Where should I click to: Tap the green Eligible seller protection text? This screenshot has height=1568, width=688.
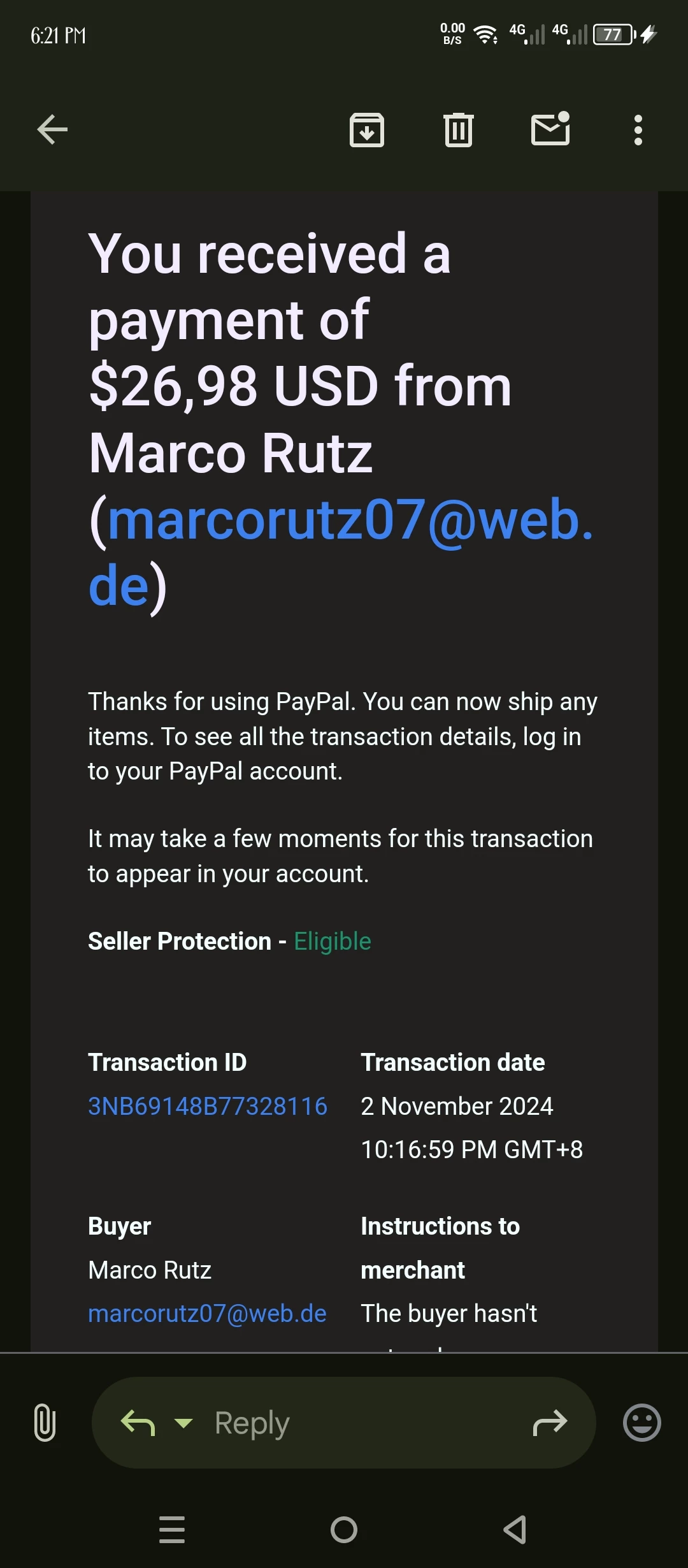tap(333, 941)
